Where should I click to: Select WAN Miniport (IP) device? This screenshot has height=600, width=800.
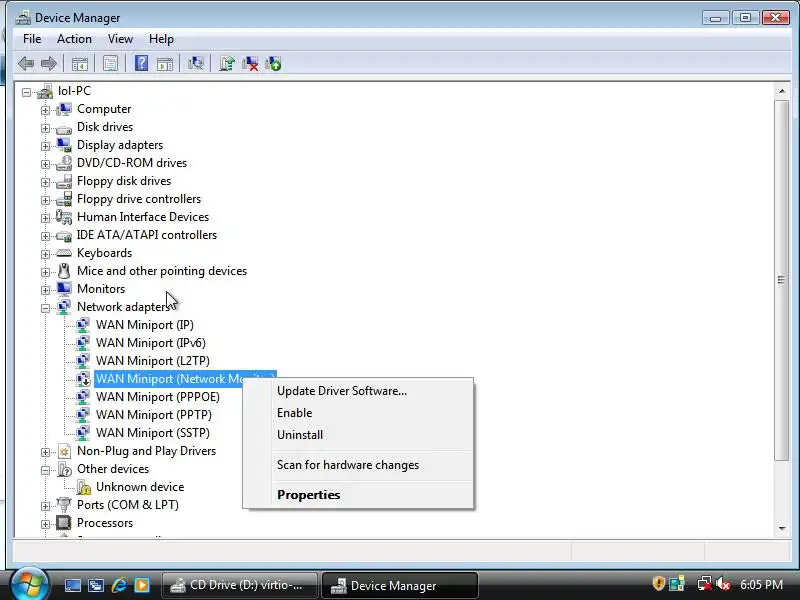145,325
